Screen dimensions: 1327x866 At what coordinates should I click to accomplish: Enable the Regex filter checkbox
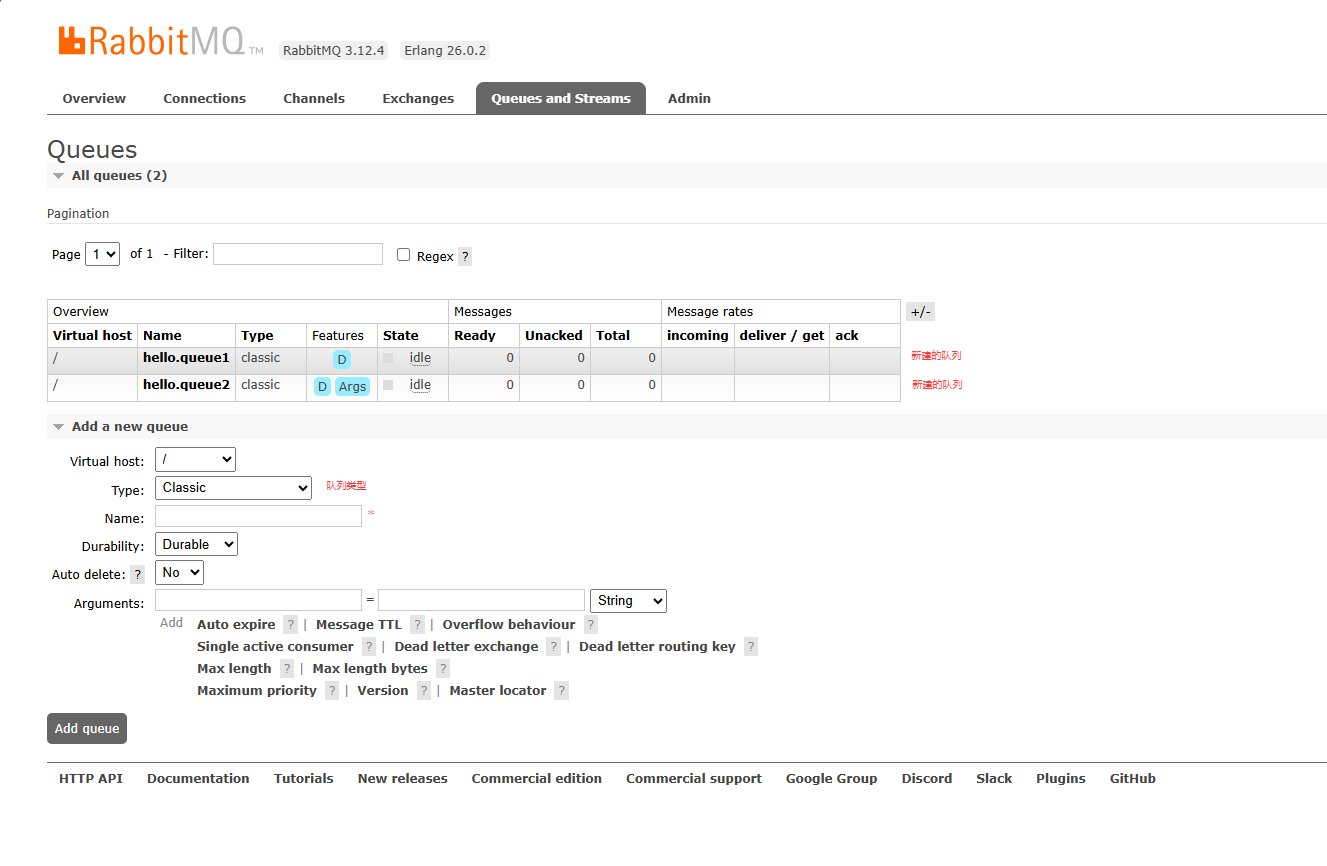click(x=404, y=255)
